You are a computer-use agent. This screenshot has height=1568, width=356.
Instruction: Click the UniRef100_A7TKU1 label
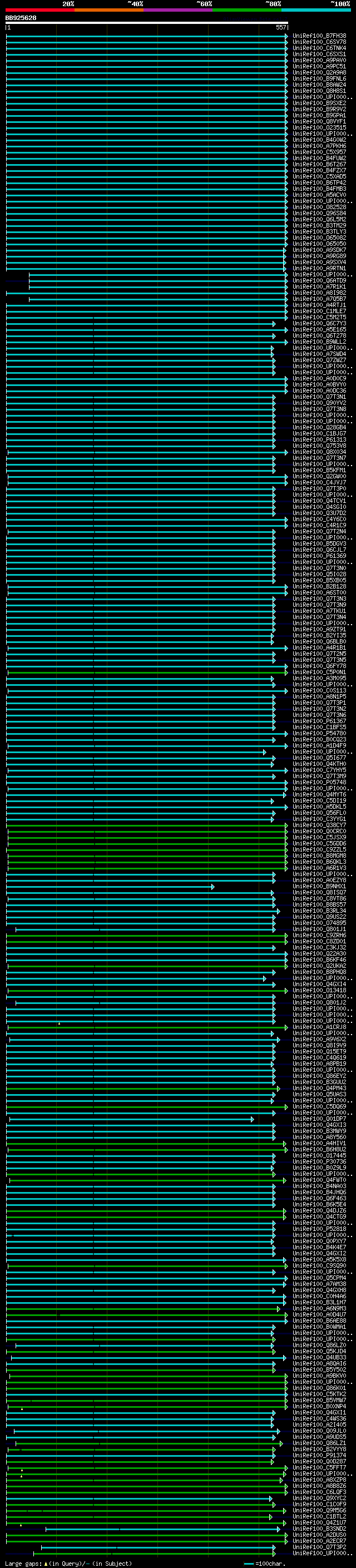click(319, 611)
